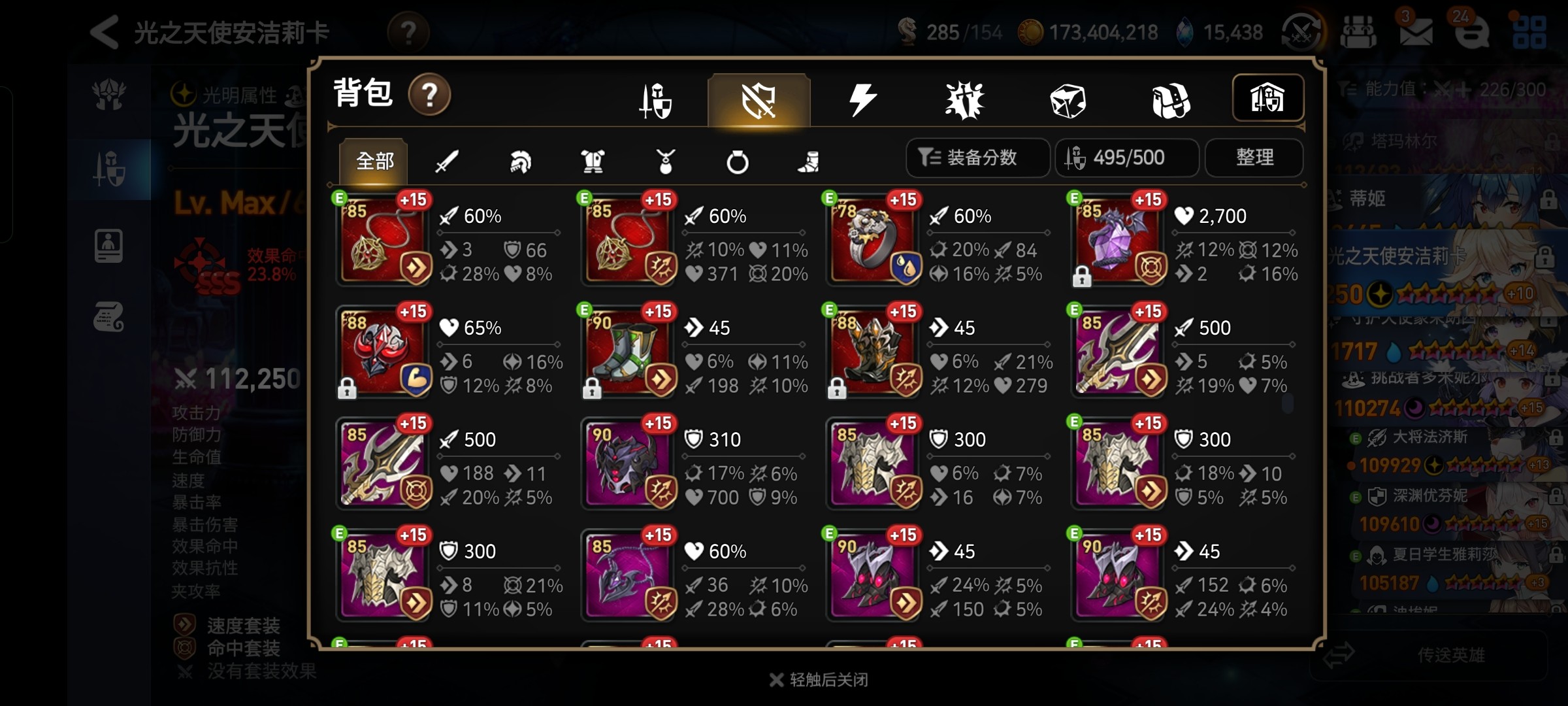Expand inventory capacity 495/500
The image size is (1568, 706).
(1127, 158)
